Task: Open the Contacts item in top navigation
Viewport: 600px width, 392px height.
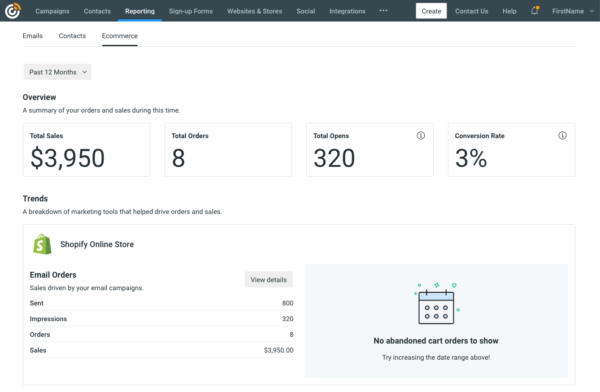Action: point(97,11)
